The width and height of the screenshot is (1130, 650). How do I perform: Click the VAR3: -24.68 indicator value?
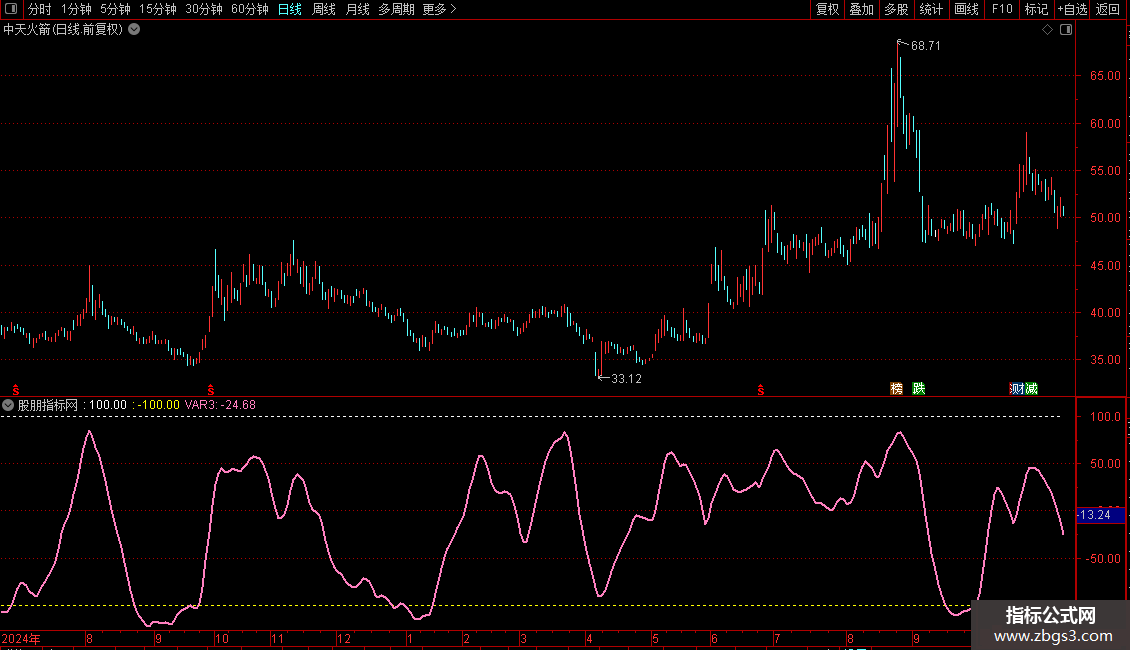[220, 405]
